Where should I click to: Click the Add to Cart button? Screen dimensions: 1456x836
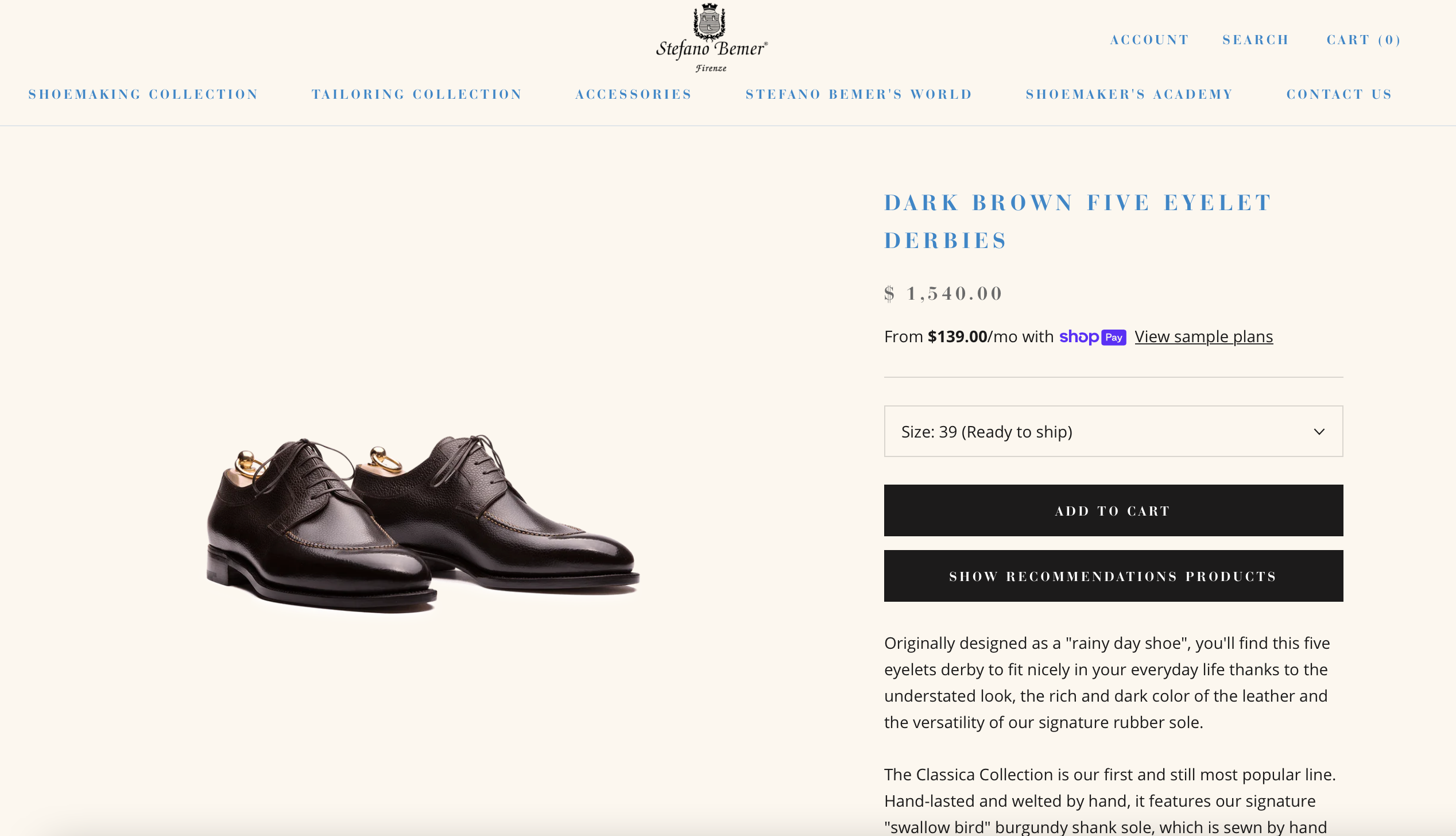(x=1113, y=510)
